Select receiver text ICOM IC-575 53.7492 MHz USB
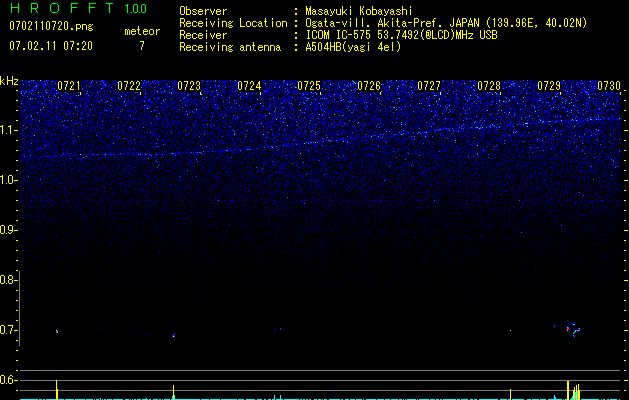This screenshot has width=629, height=400. 401,35
